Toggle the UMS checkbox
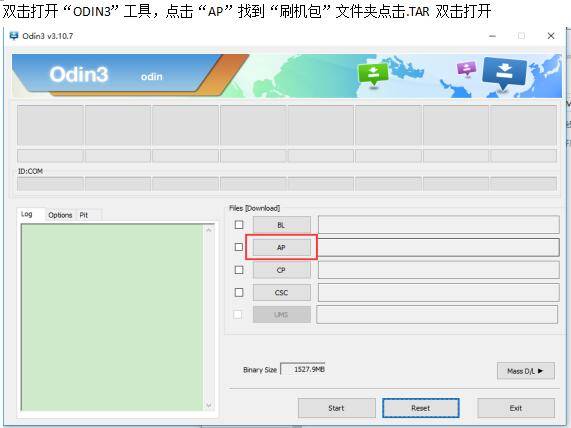Screen dimensions: 571x428 point(238,314)
